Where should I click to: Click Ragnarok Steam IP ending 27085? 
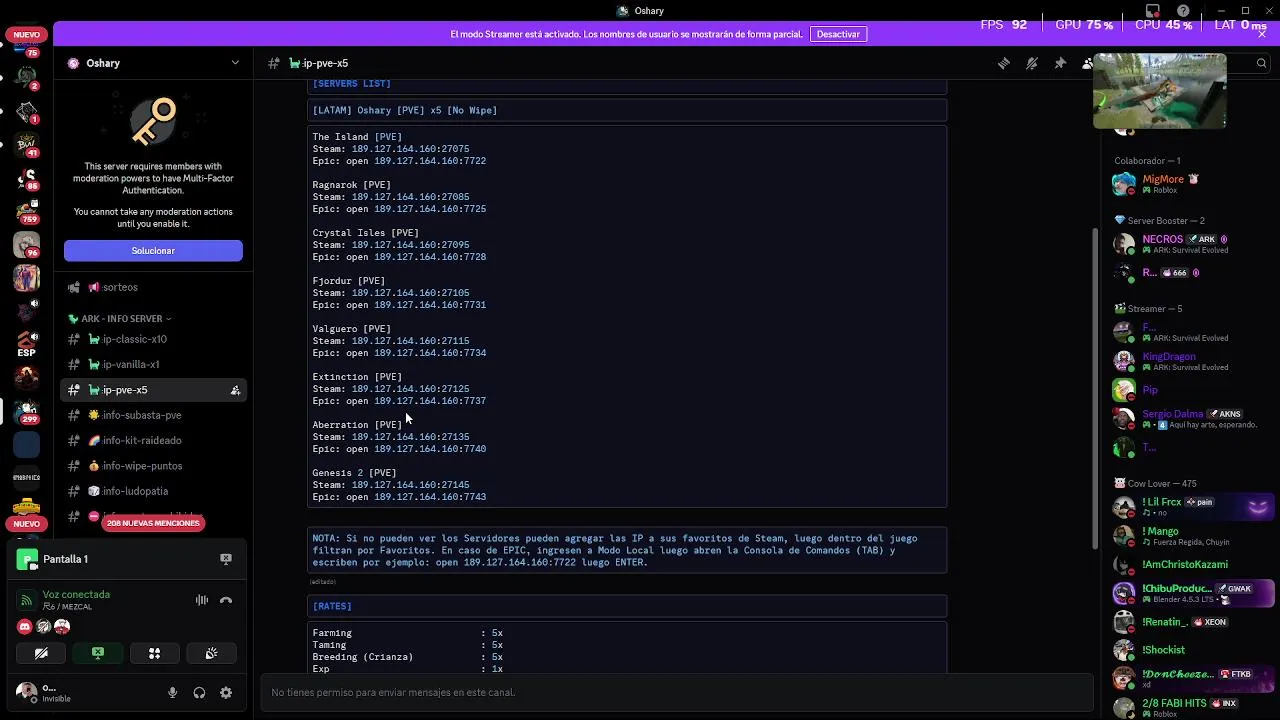point(410,197)
